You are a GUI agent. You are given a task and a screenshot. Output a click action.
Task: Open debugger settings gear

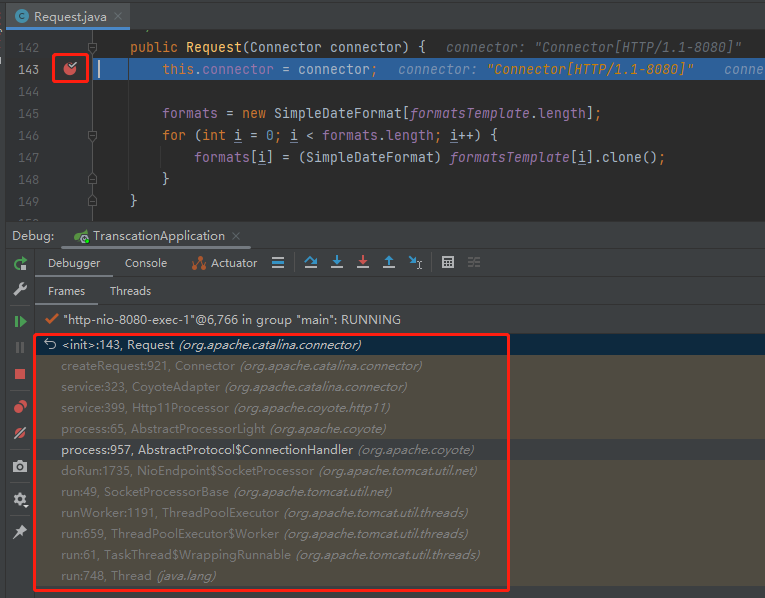point(20,499)
